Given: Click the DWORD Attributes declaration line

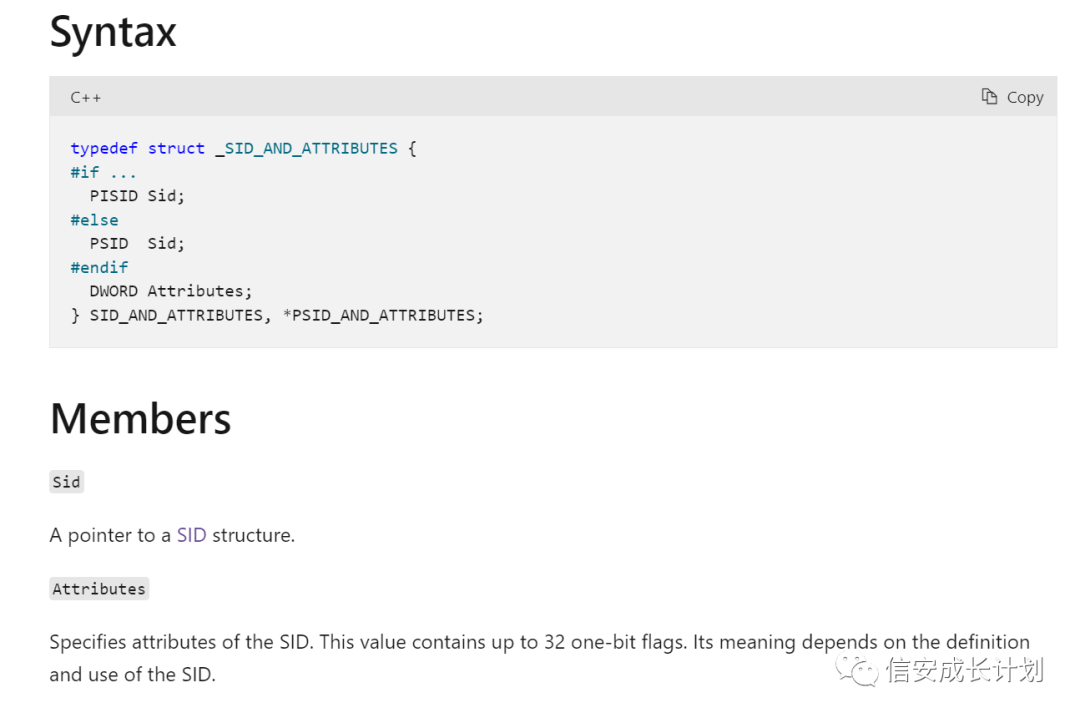Looking at the screenshot, I should (171, 291).
